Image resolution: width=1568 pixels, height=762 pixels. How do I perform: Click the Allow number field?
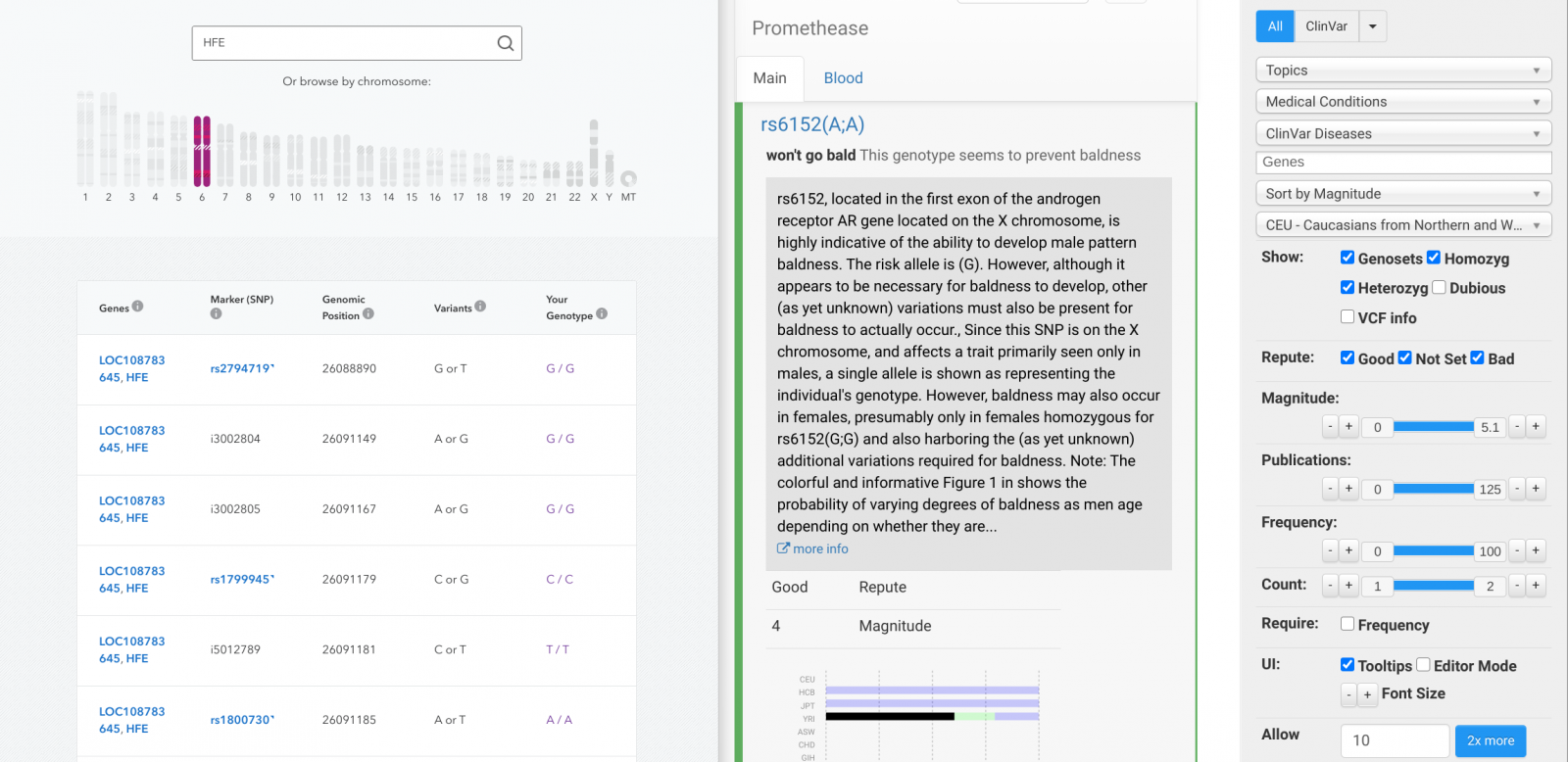(x=1395, y=740)
